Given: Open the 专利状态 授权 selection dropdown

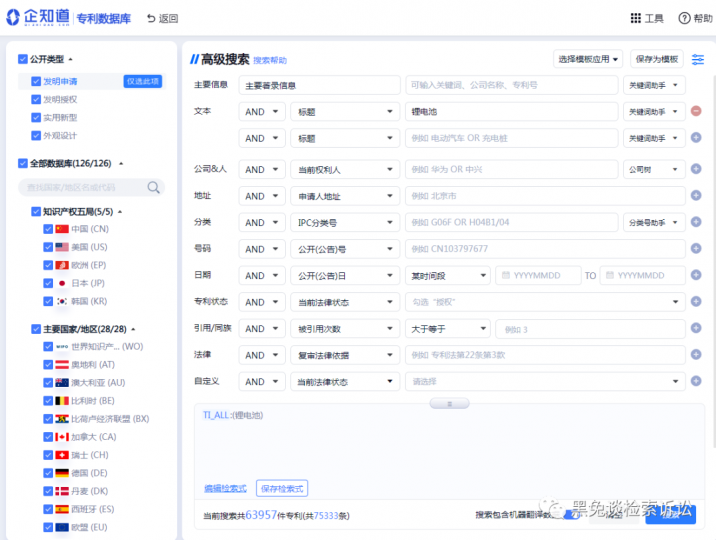Looking at the screenshot, I should (x=545, y=302).
